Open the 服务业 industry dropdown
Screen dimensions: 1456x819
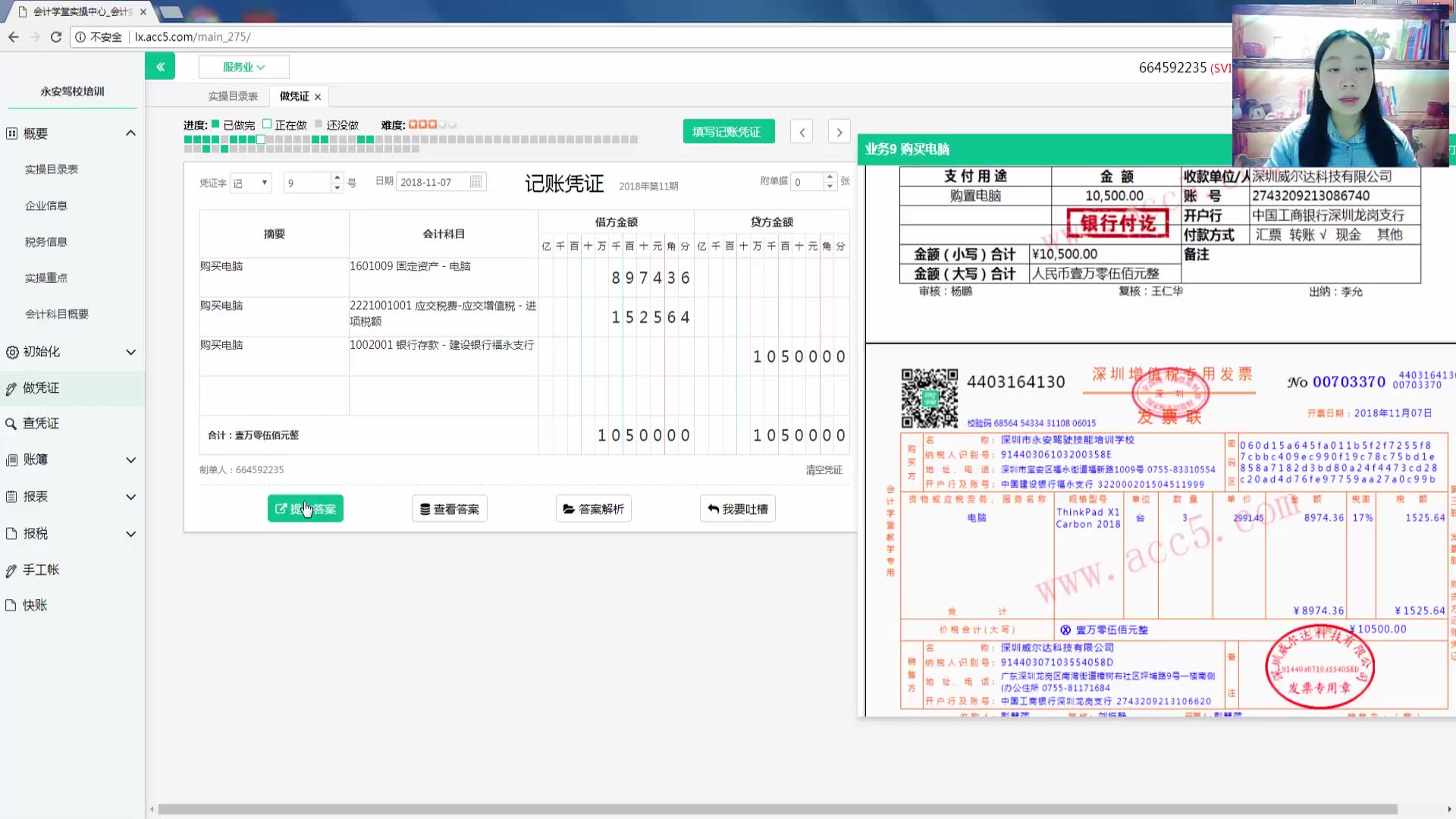(243, 67)
